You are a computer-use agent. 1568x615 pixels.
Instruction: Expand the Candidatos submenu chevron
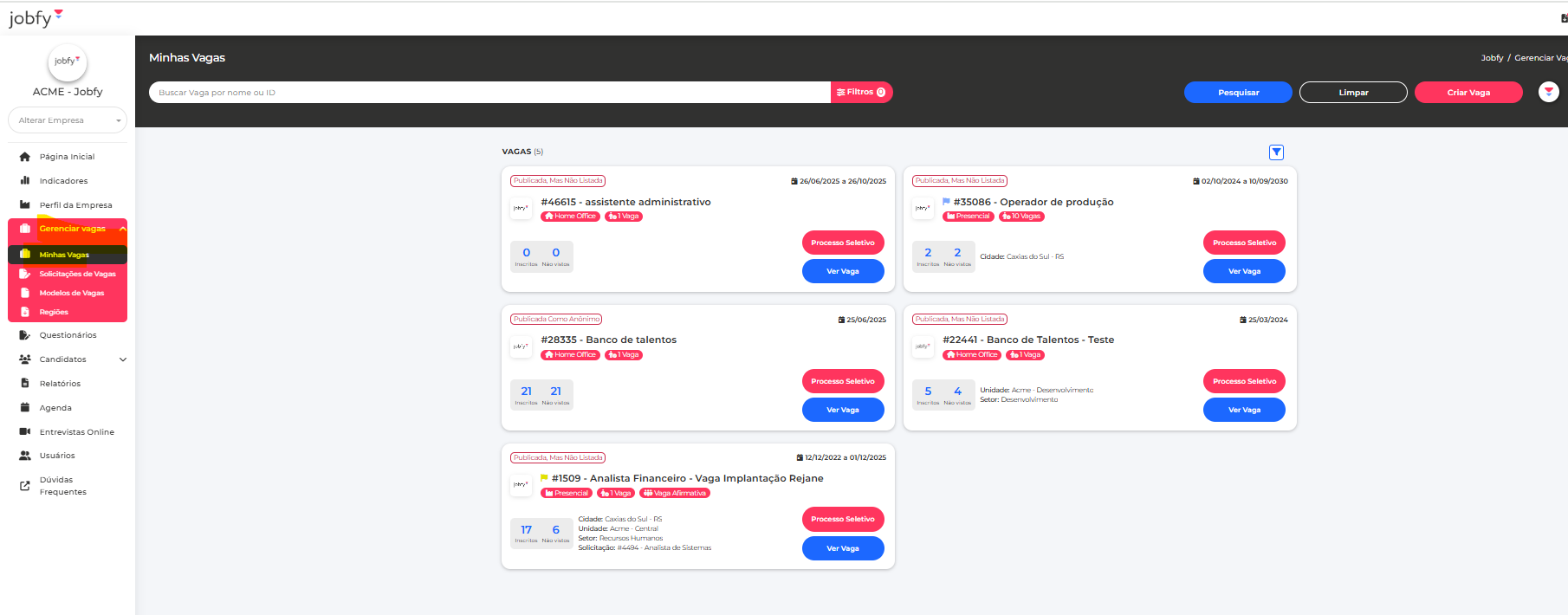pos(122,359)
